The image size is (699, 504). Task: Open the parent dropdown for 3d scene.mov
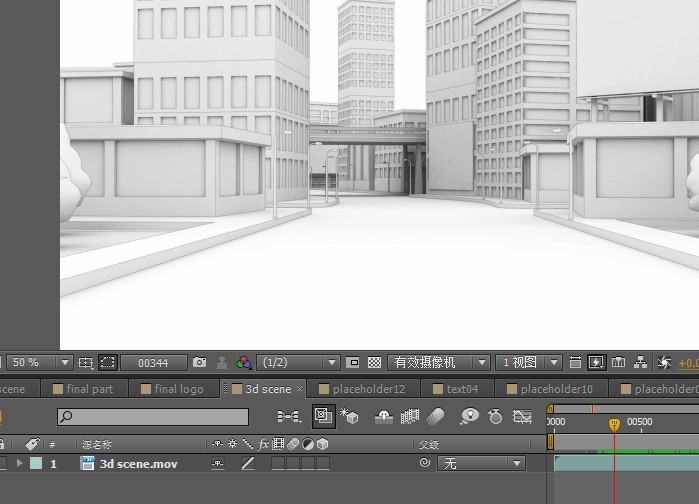[482, 464]
